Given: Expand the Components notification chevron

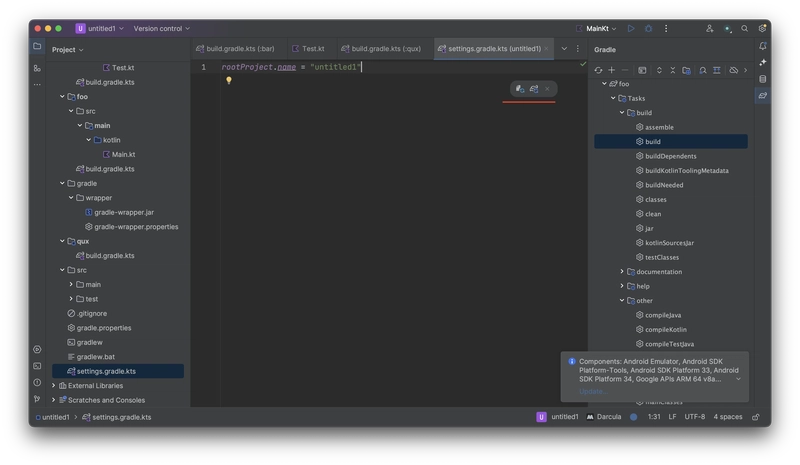Looking at the screenshot, I should tap(738, 379).
